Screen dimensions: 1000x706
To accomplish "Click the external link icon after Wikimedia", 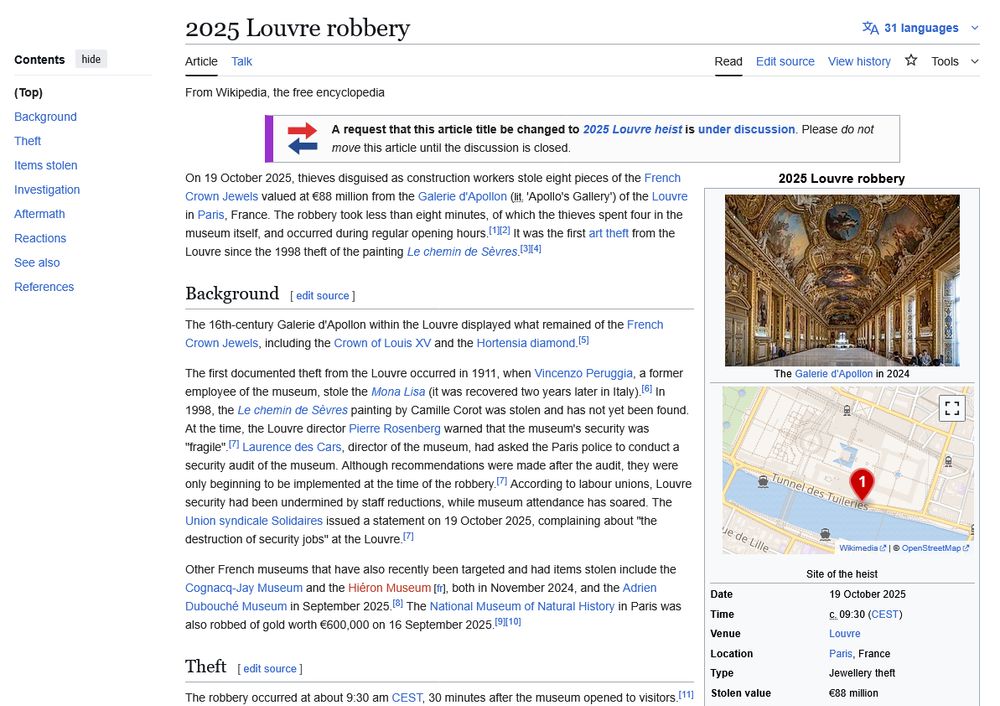I will click(884, 547).
